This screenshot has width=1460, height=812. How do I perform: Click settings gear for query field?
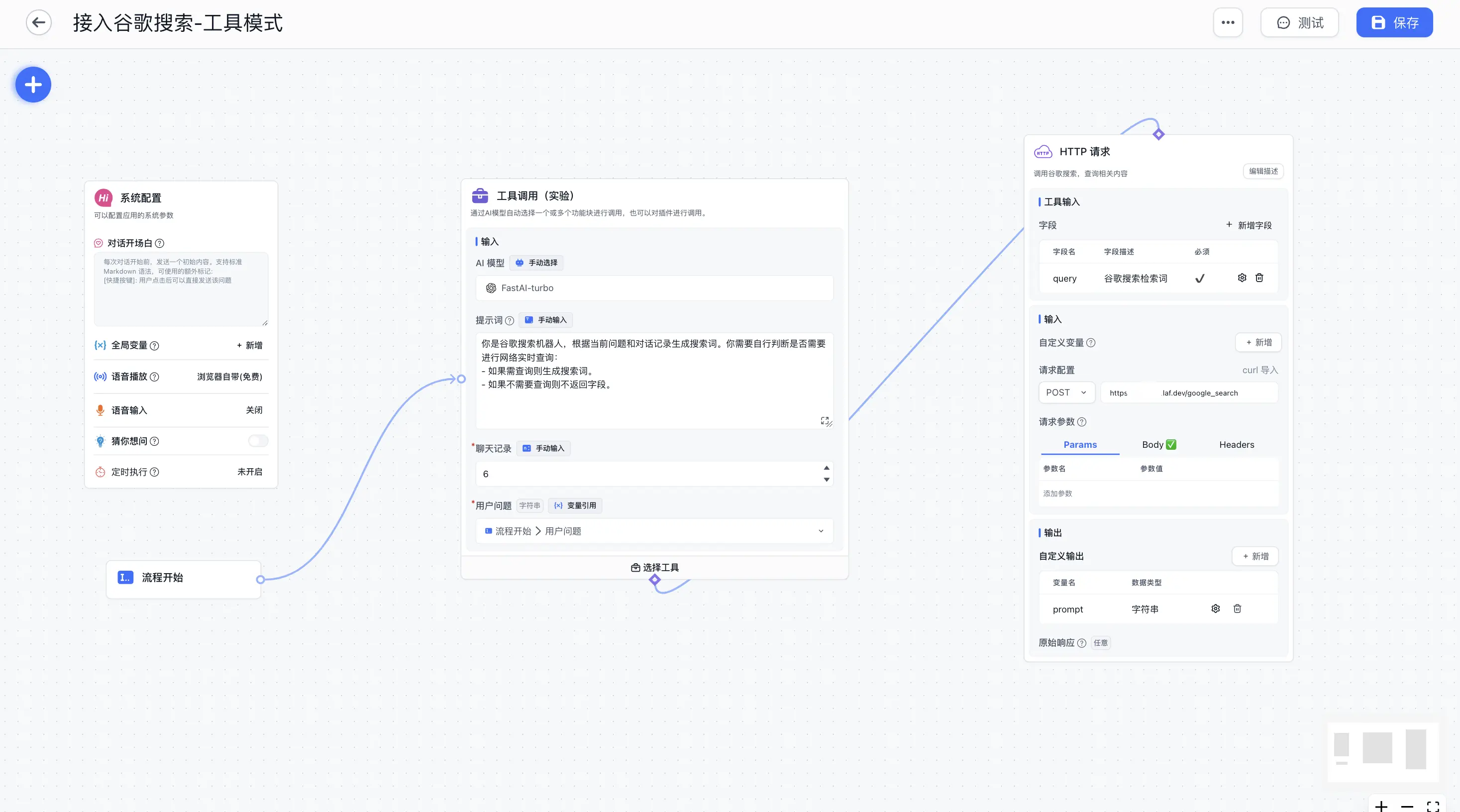1242,278
